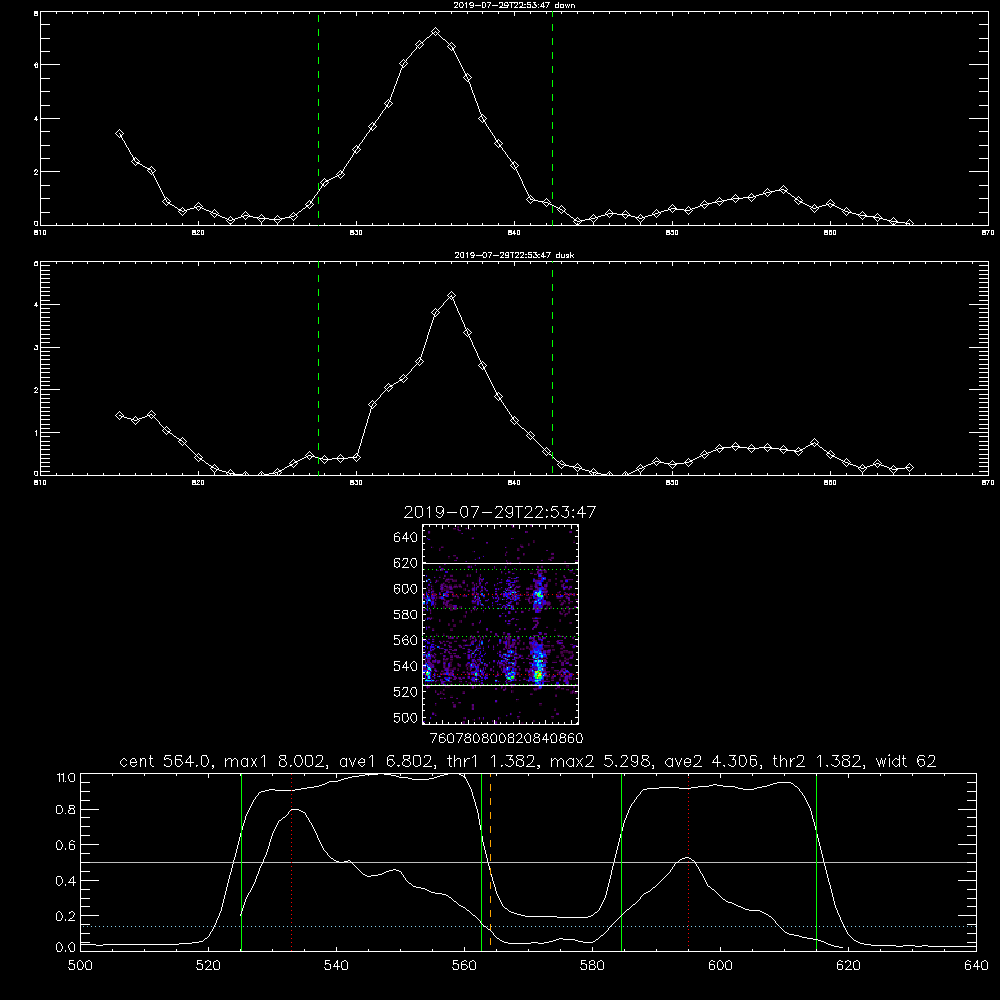The image size is (1000, 1000).
Task: Click the 'ave2 4.306' value text
Action: [712, 761]
